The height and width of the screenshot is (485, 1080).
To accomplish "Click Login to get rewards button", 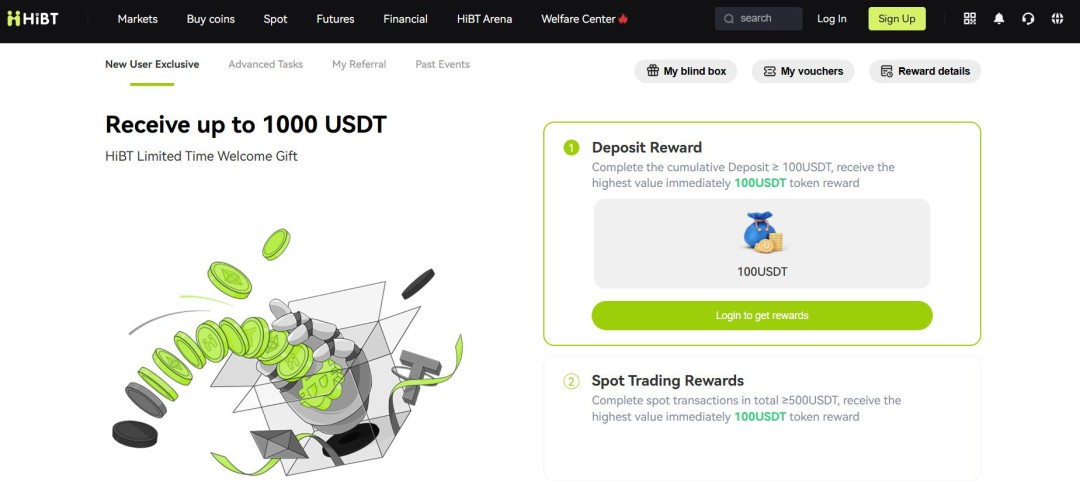I will 762,316.
